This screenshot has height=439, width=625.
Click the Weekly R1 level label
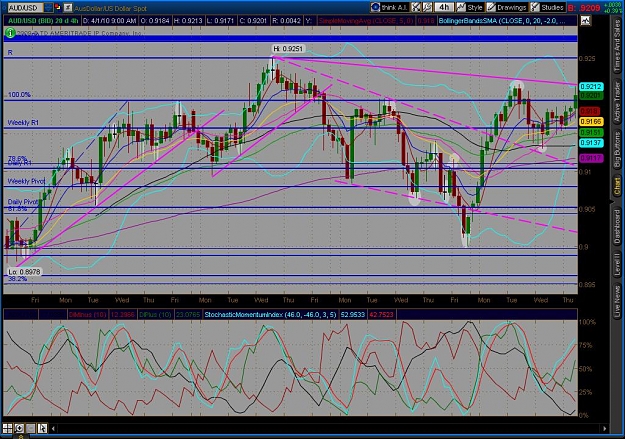(x=23, y=123)
